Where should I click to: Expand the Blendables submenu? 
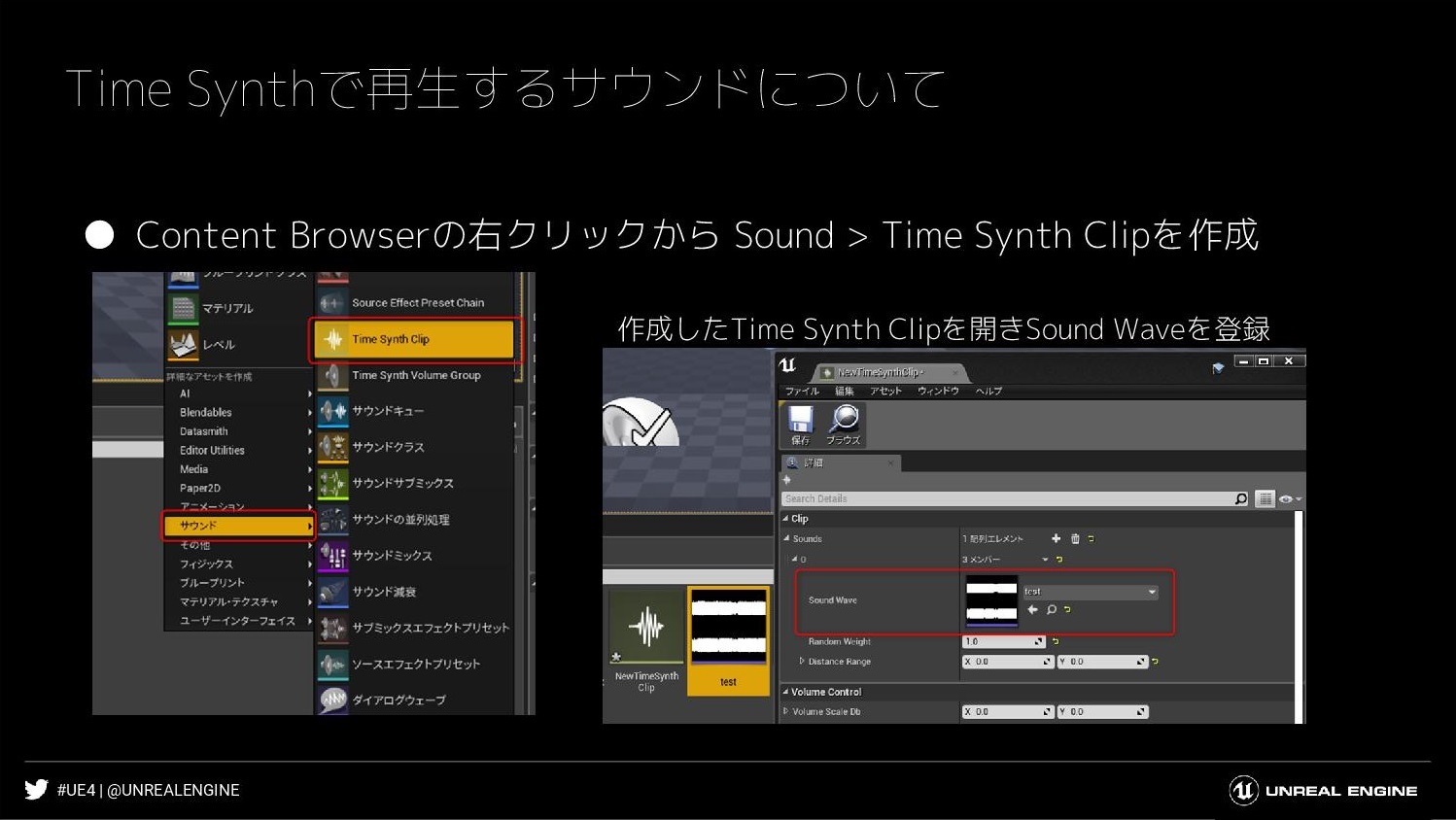tap(239, 413)
